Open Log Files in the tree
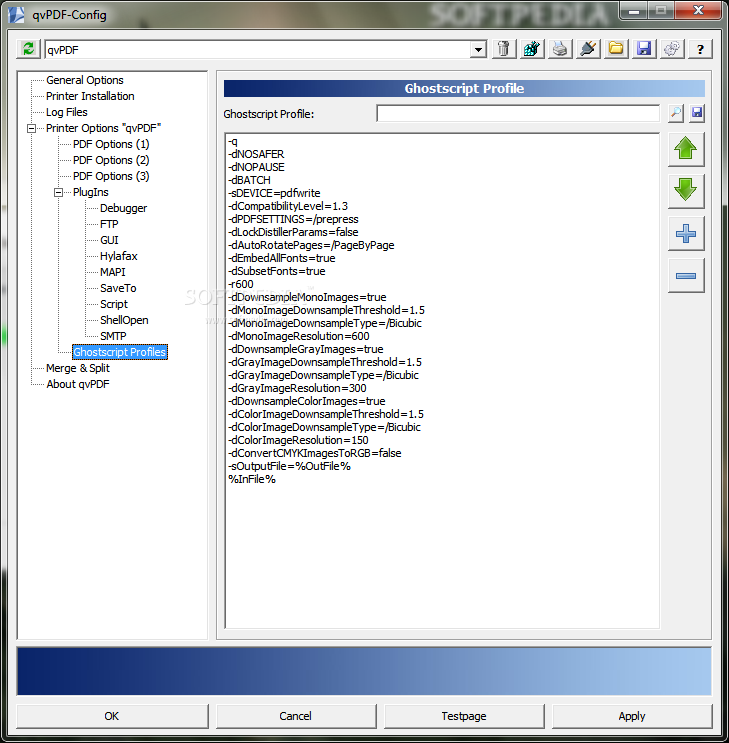Viewport: 729px width, 743px height. tap(67, 112)
